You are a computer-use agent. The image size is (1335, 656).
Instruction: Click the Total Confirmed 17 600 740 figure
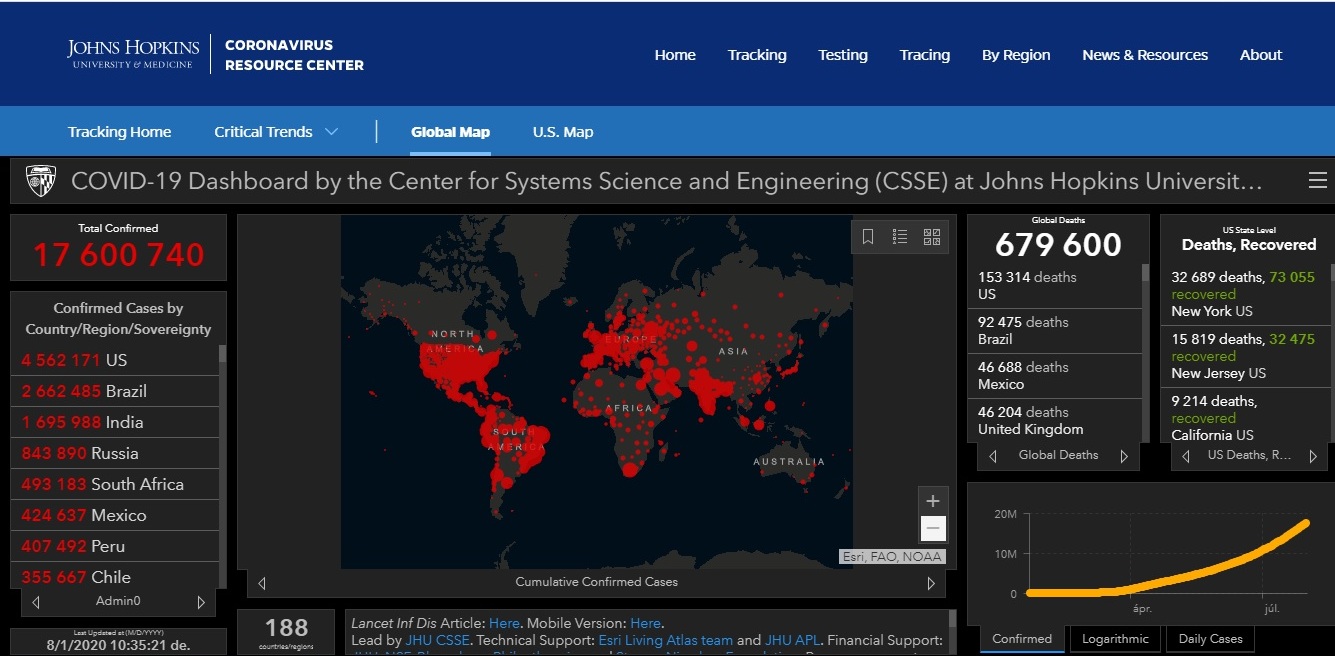tap(119, 255)
